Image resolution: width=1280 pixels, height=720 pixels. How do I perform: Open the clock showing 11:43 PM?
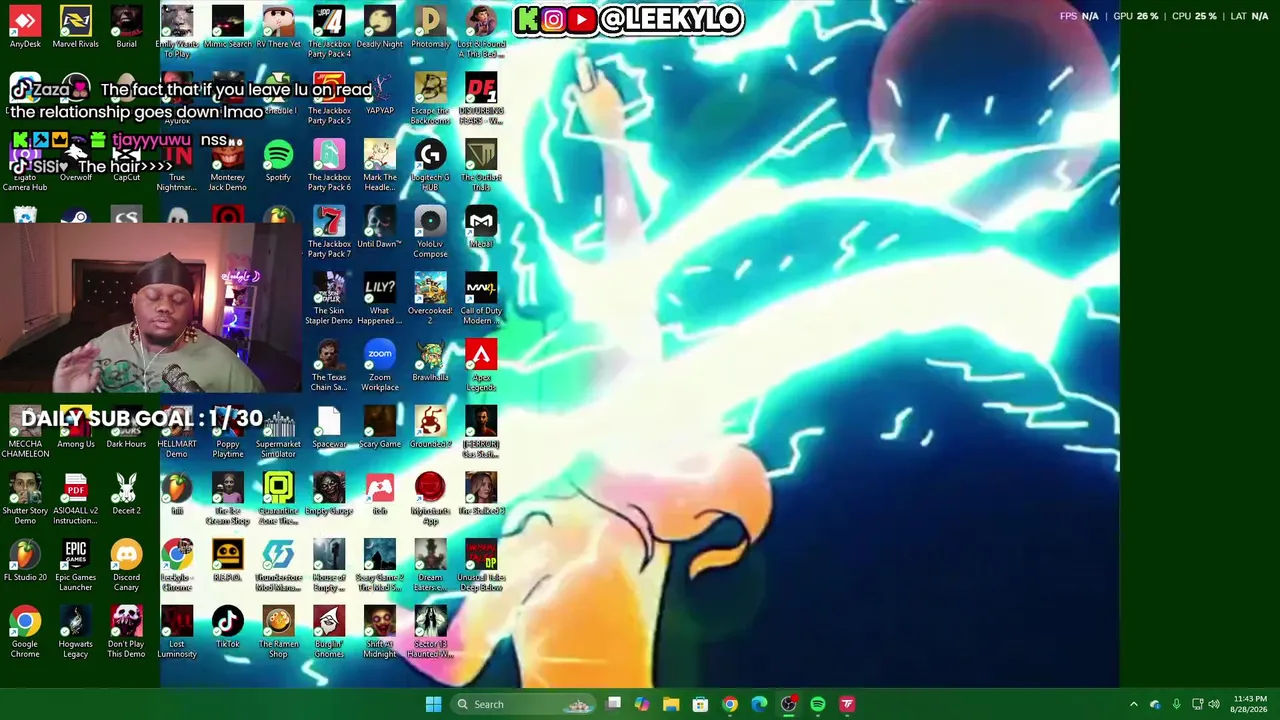tap(1250, 704)
